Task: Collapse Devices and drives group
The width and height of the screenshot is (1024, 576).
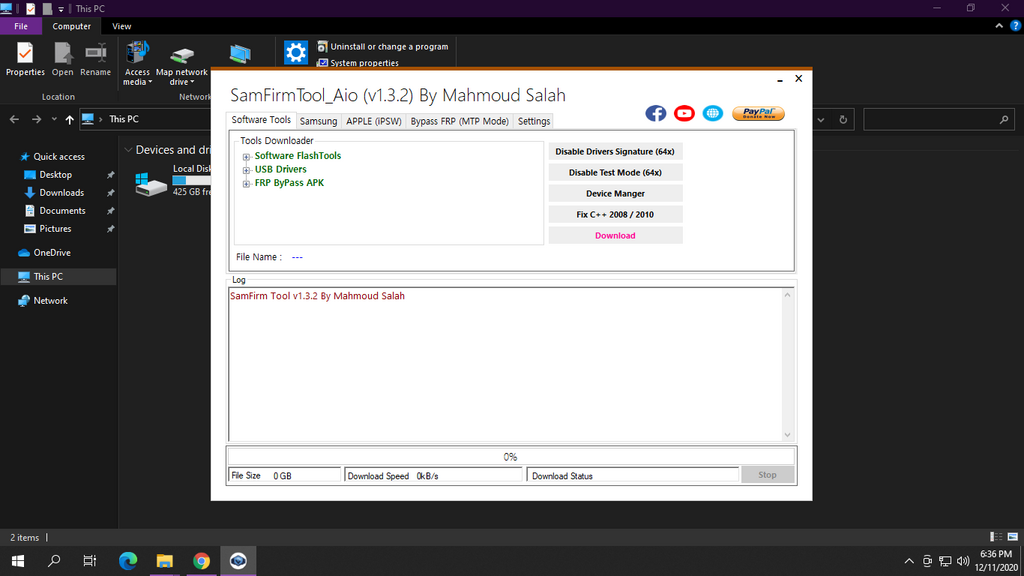Action: 129,150
